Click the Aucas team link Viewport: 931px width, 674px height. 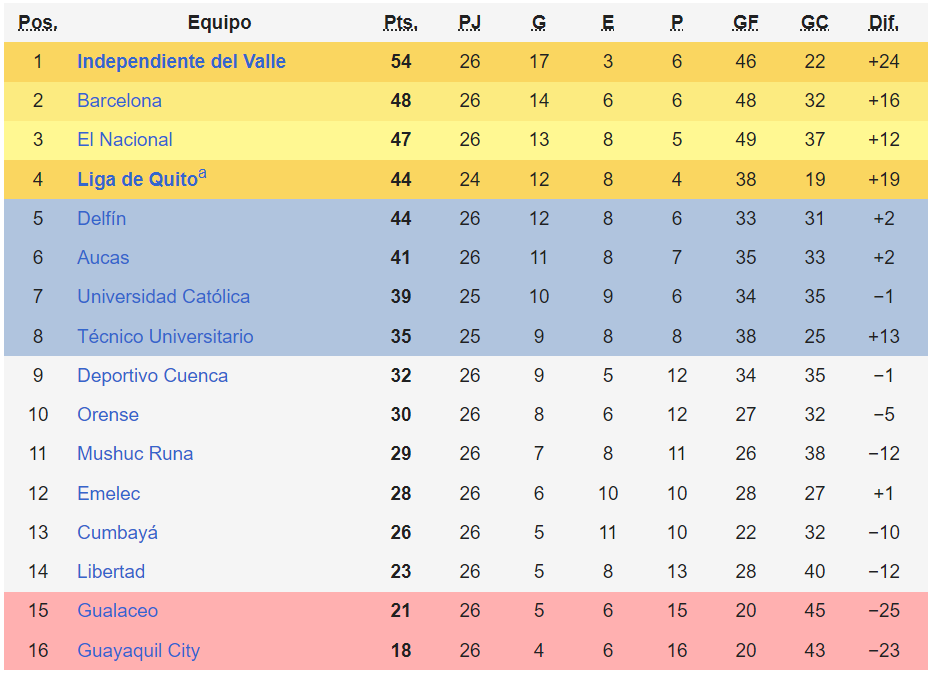103,258
